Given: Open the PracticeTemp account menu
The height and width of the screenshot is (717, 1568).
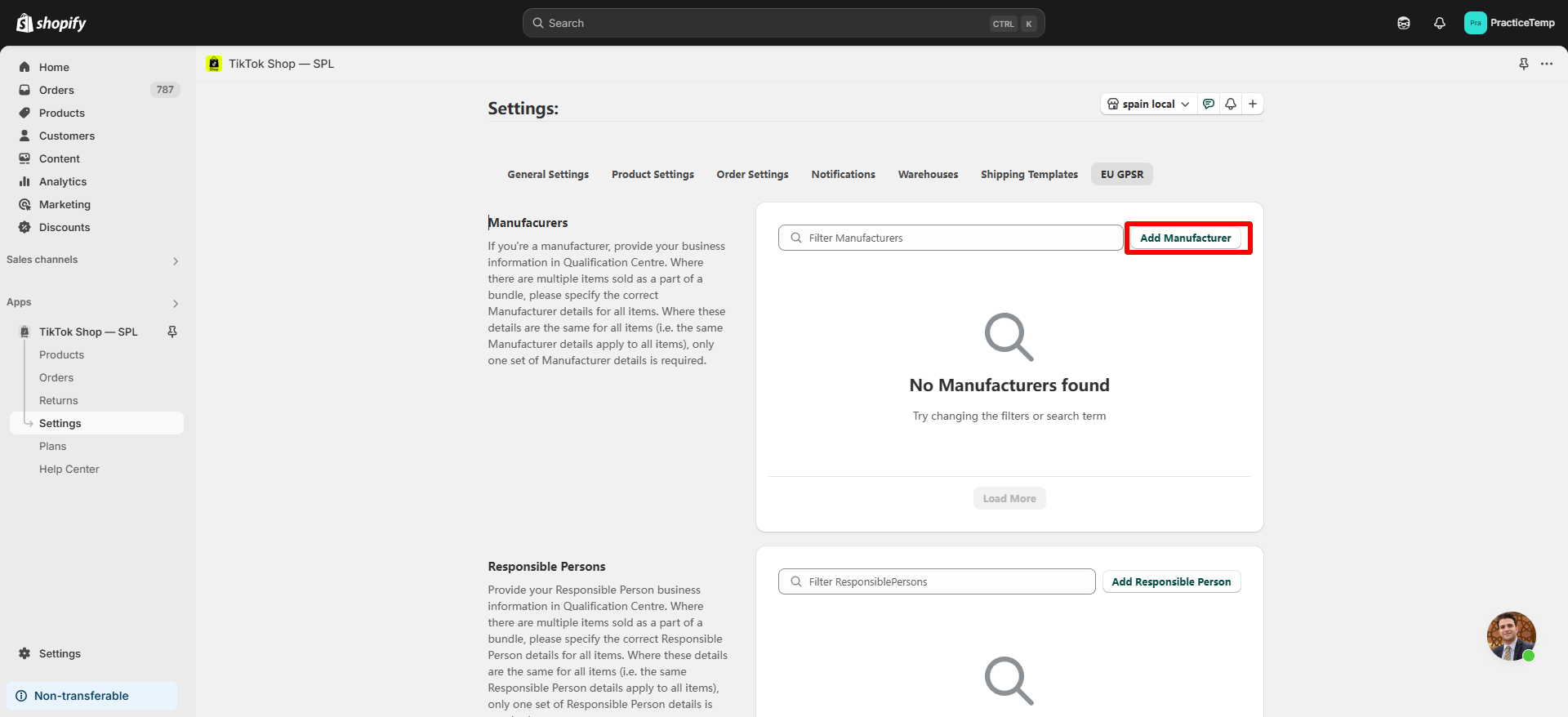Looking at the screenshot, I should point(1509,23).
